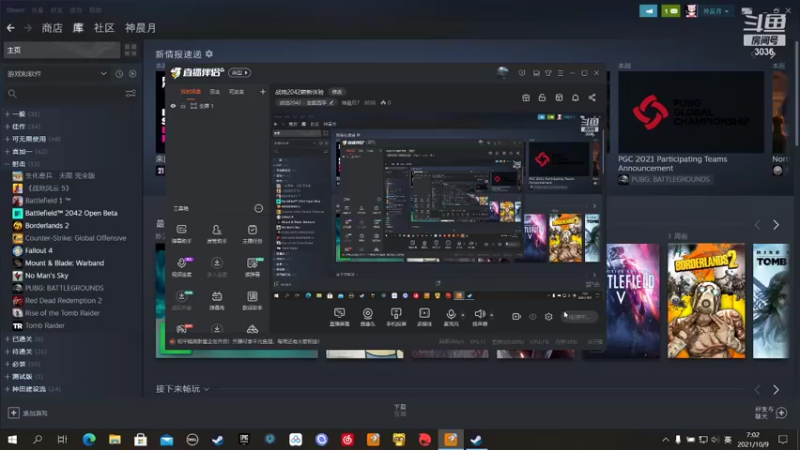Open the bell notifications in streaming app
The image size is (800, 450).
575,97
